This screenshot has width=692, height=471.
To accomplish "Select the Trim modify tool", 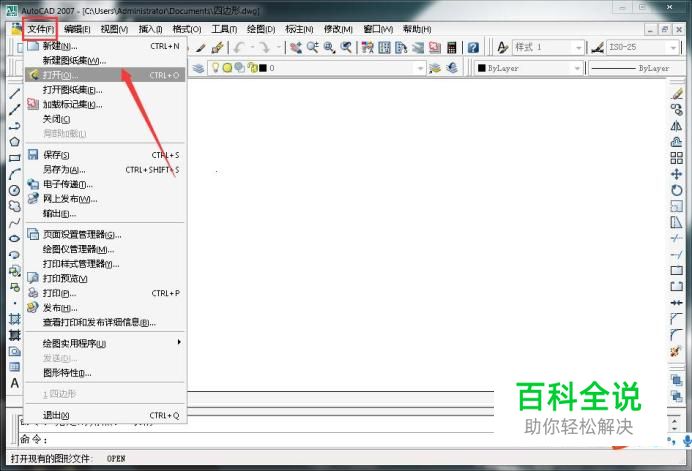I will (x=677, y=238).
